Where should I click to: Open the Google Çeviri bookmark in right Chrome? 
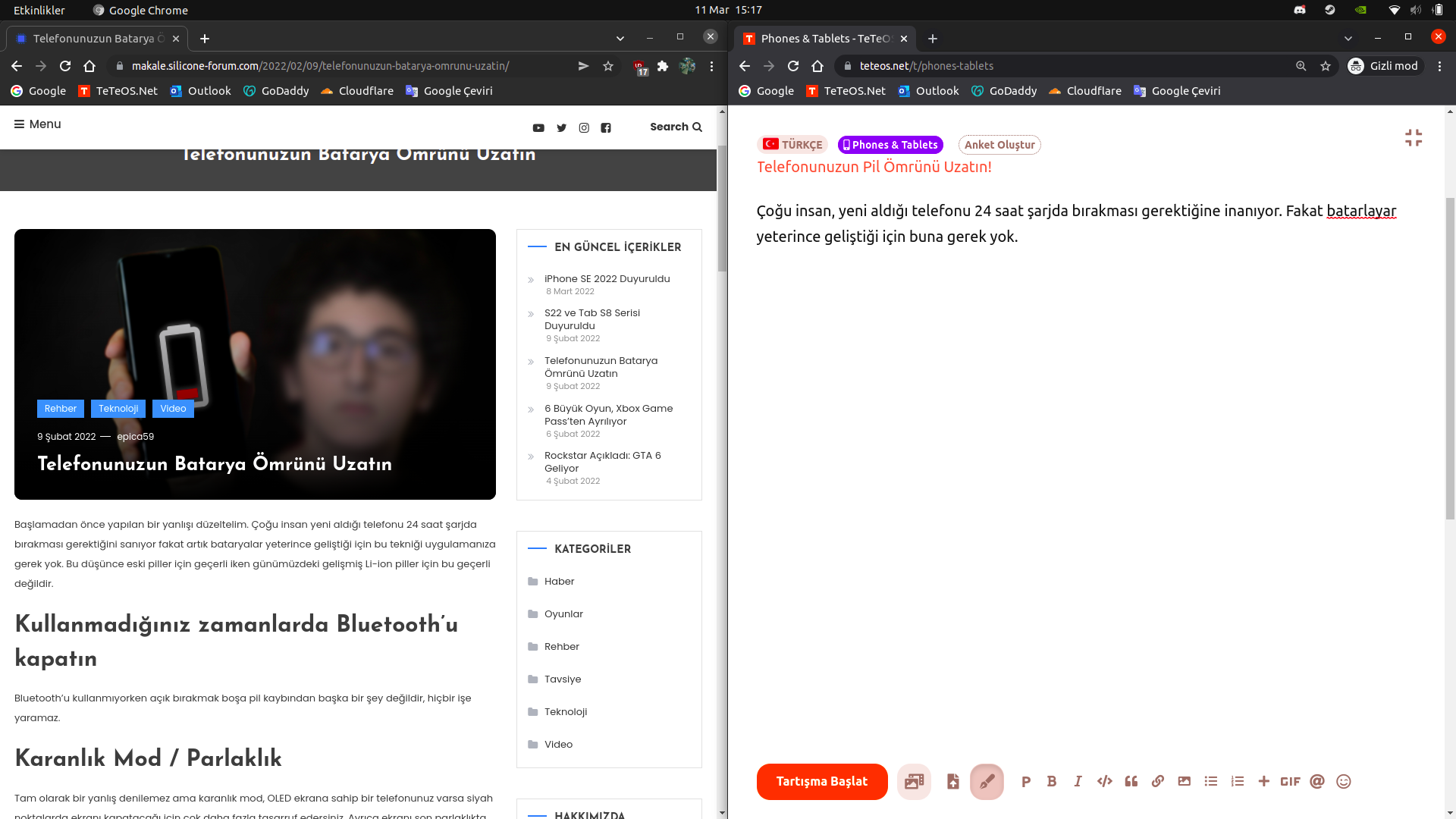click(x=1177, y=91)
